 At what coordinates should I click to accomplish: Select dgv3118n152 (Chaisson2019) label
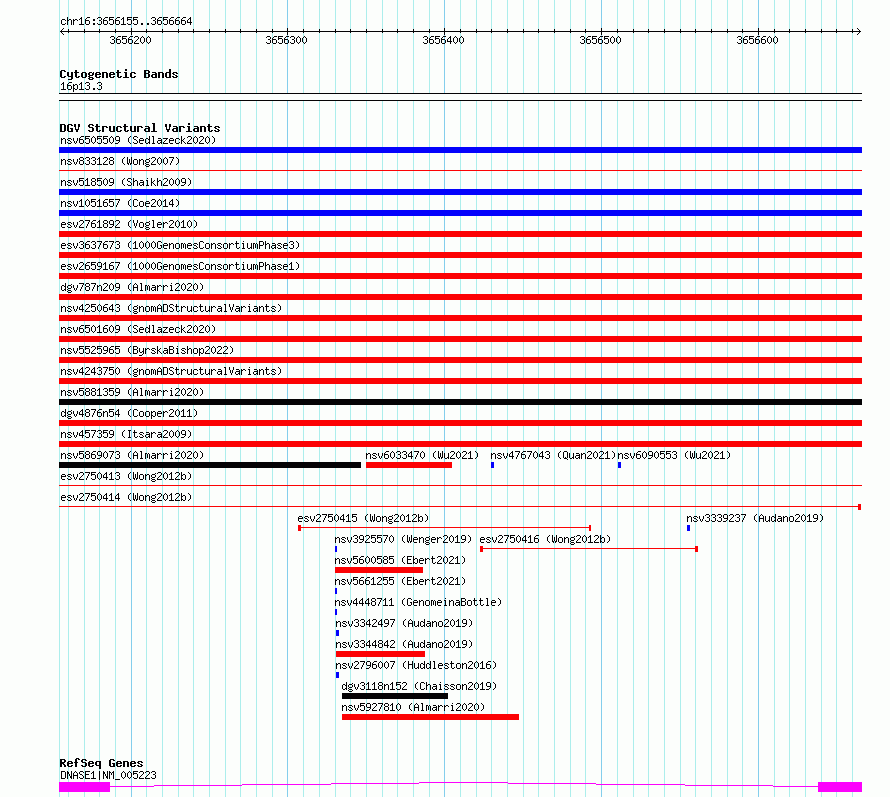point(419,686)
